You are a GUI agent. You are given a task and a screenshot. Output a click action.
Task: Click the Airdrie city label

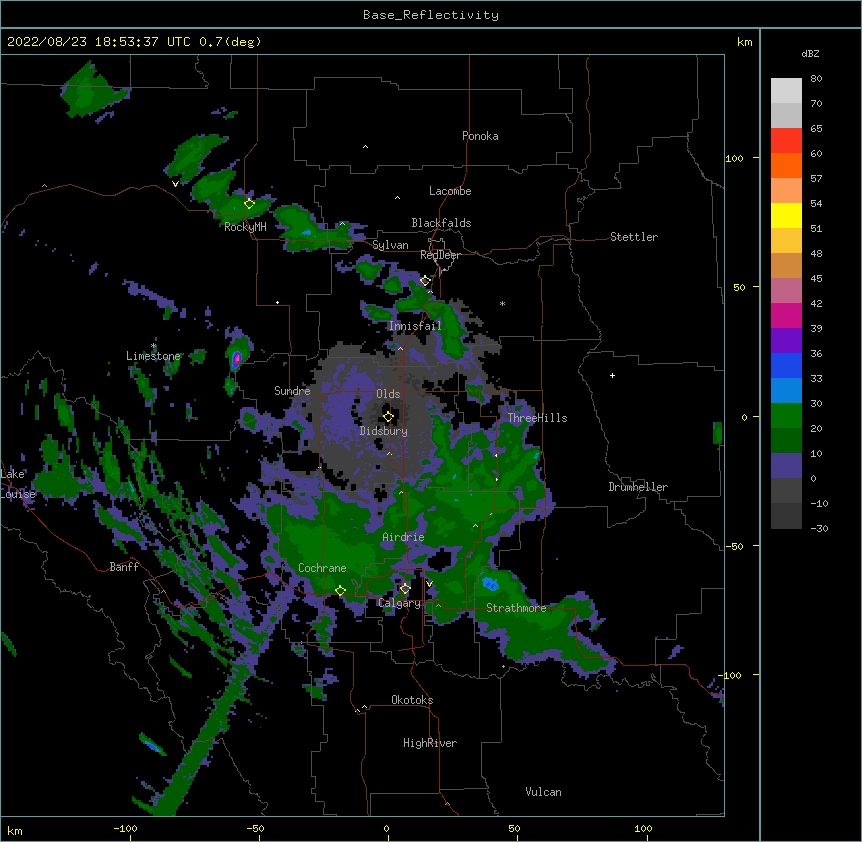pos(403,537)
